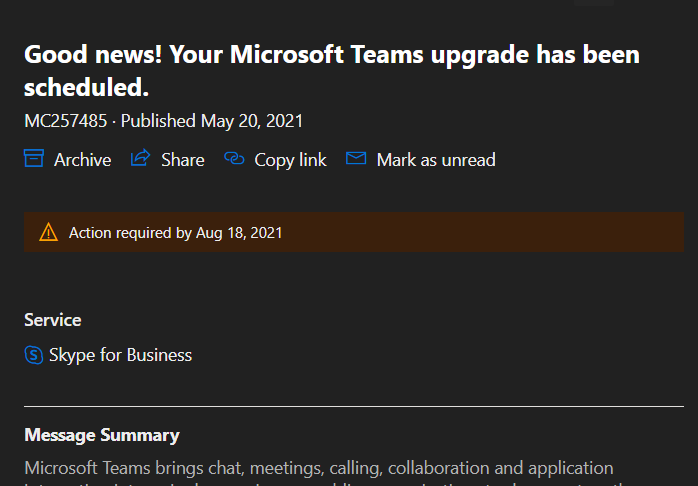Click the Copy link chain icon

tap(235, 158)
